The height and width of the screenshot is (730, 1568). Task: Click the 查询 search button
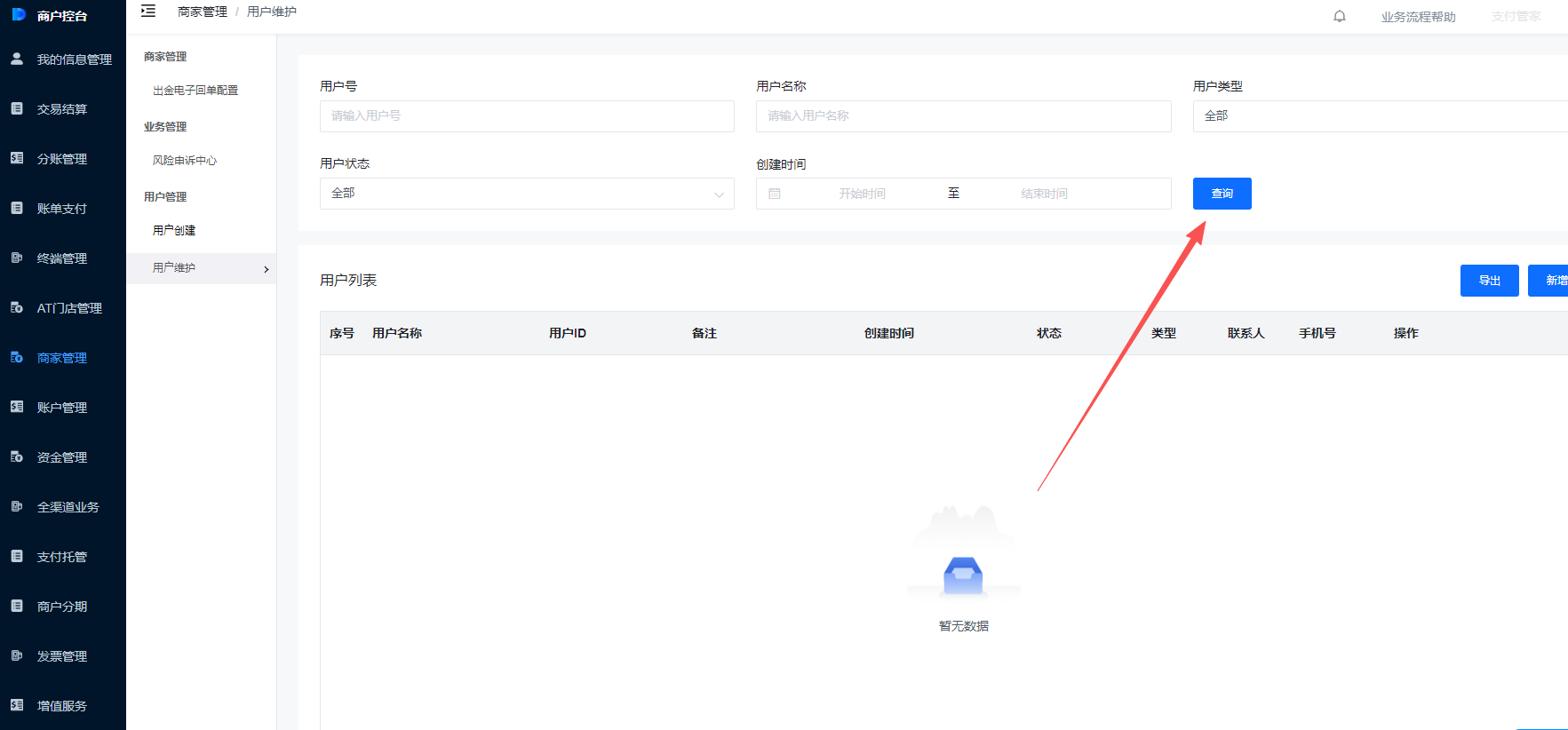tap(1222, 194)
